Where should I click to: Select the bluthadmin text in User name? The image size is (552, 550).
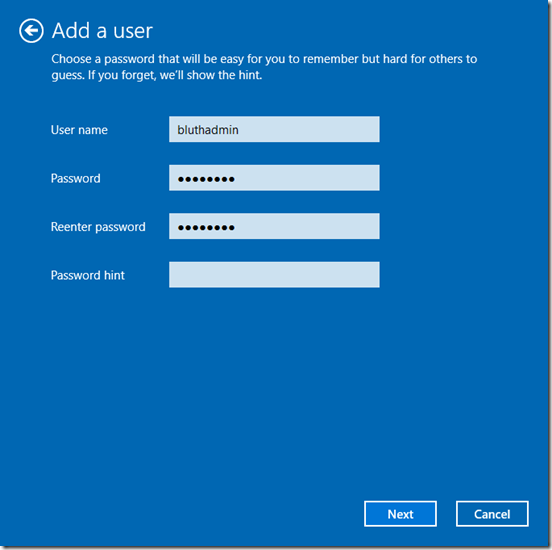(208, 130)
